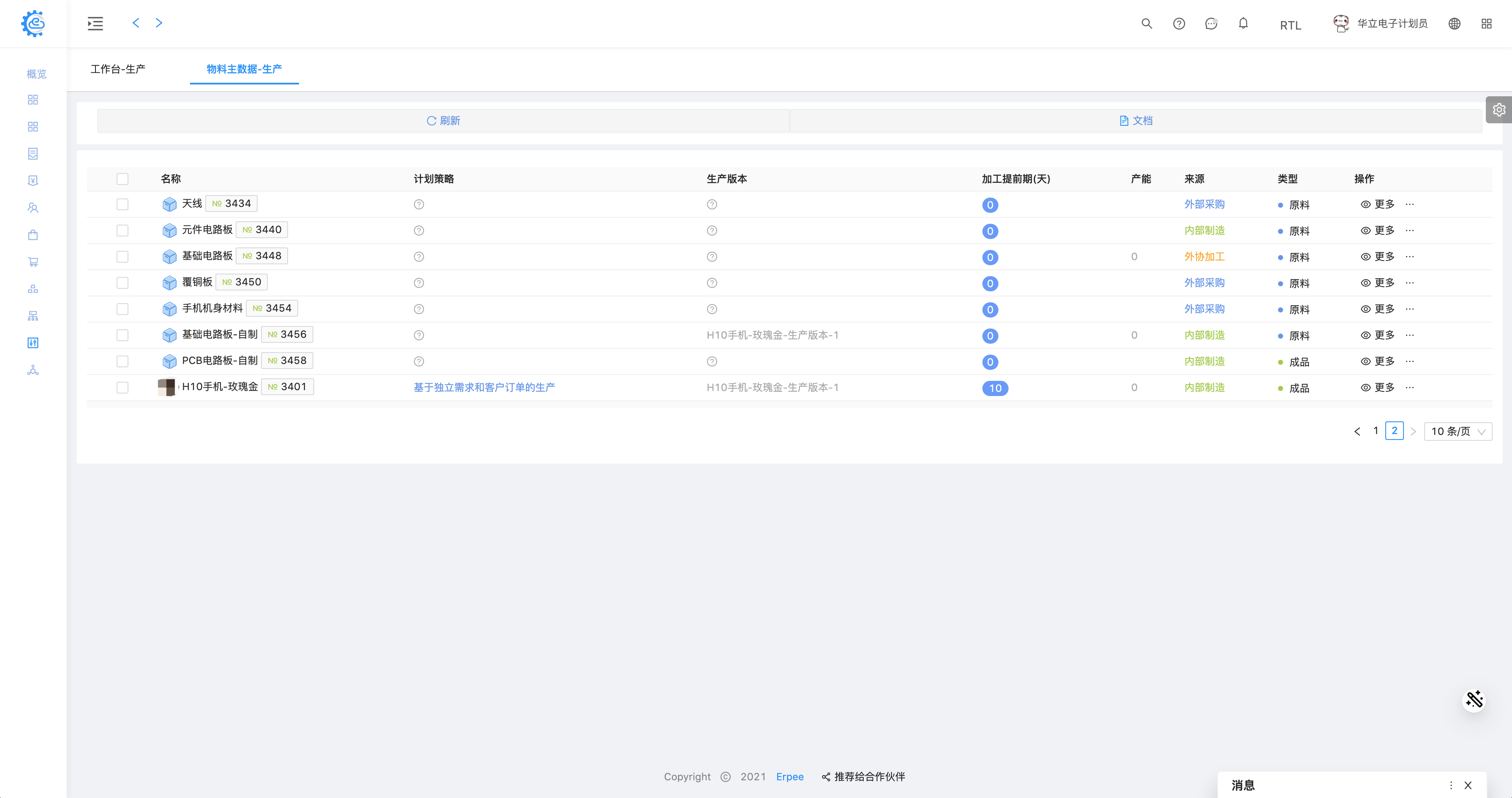Open the help question mark icon
The height and width of the screenshot is (798, 1512).
click(x=1179, y=24)
